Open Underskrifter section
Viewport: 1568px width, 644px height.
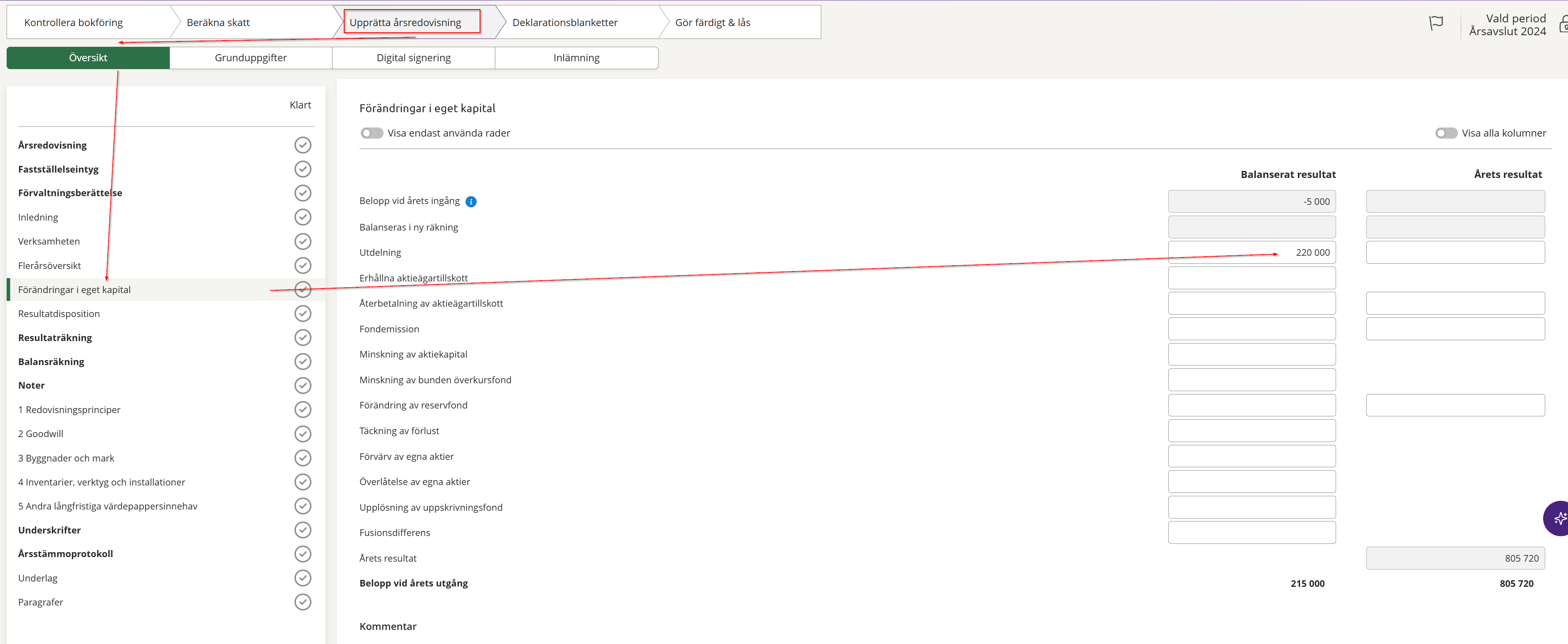coord(49,530)
